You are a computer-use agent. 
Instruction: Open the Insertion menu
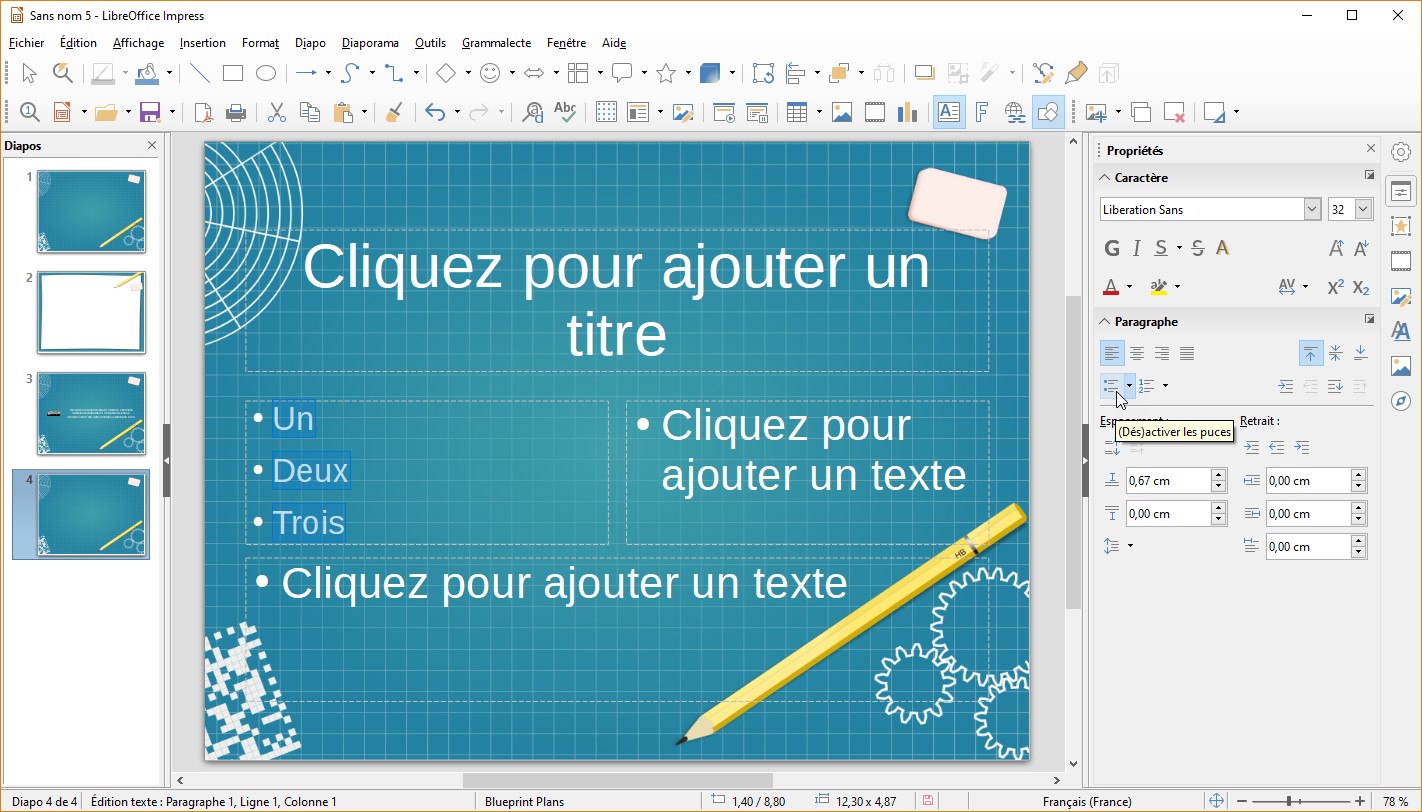point(203,43)
